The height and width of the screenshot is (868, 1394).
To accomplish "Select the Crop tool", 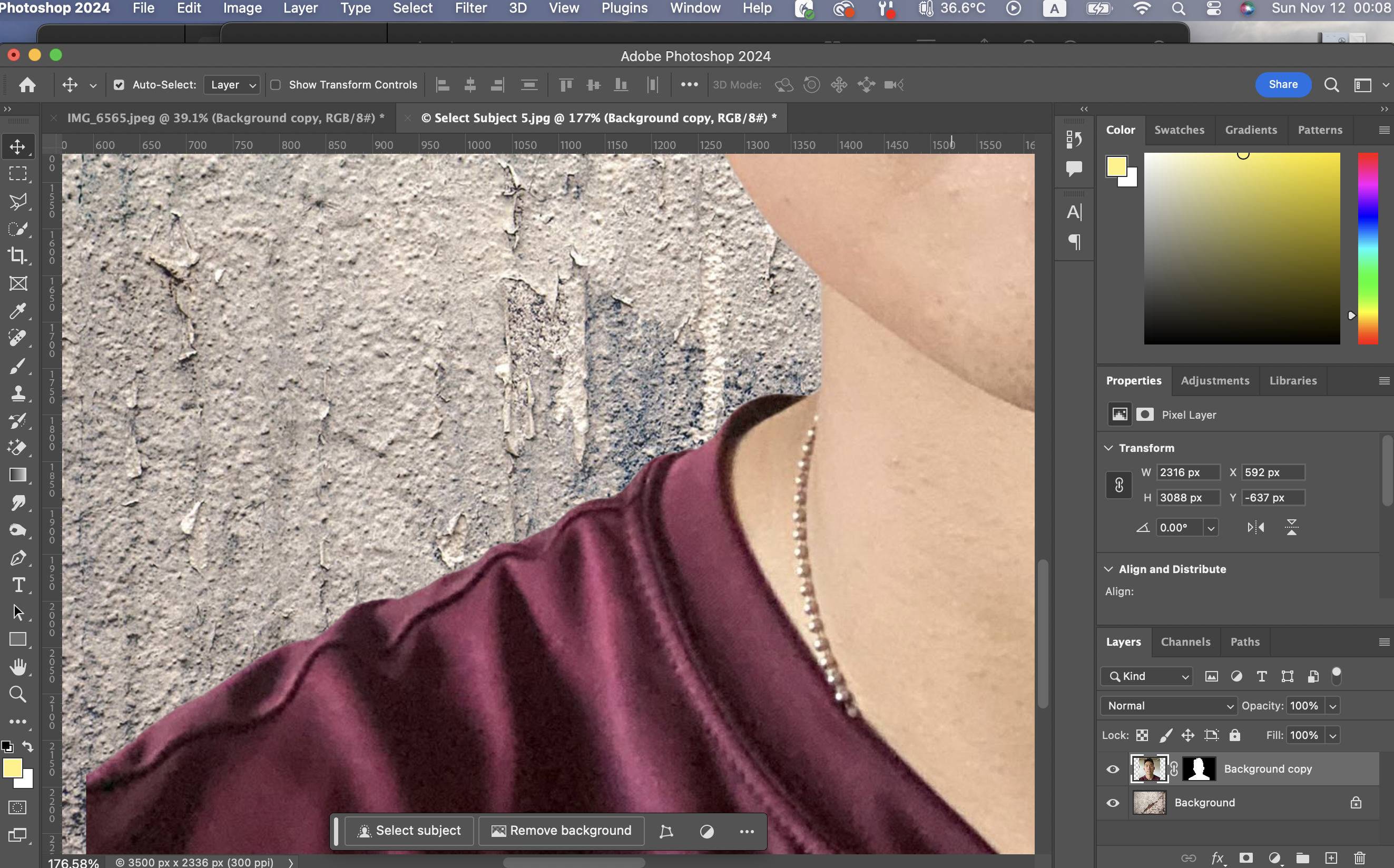I will pyautogui.click(x=18, y=256).
